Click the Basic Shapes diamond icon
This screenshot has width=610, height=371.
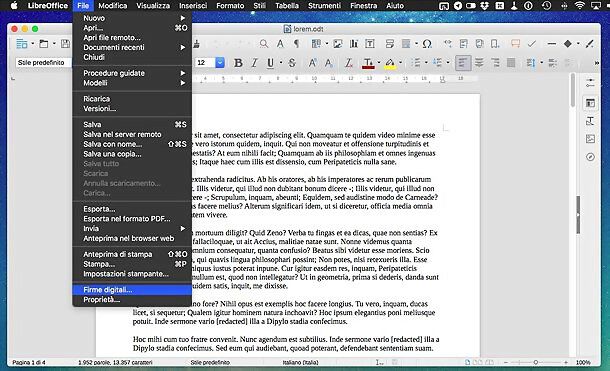coord(568,44)
